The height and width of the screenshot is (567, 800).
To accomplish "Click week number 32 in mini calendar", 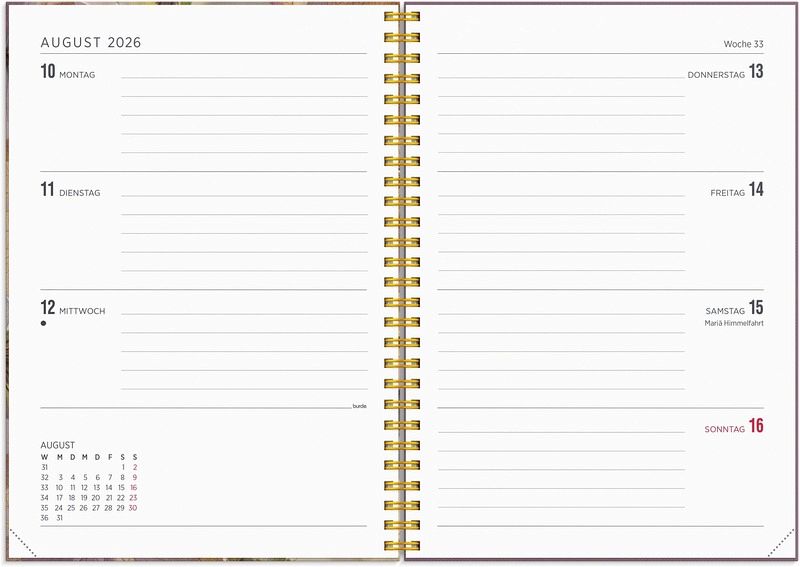I will click(44, 478).
